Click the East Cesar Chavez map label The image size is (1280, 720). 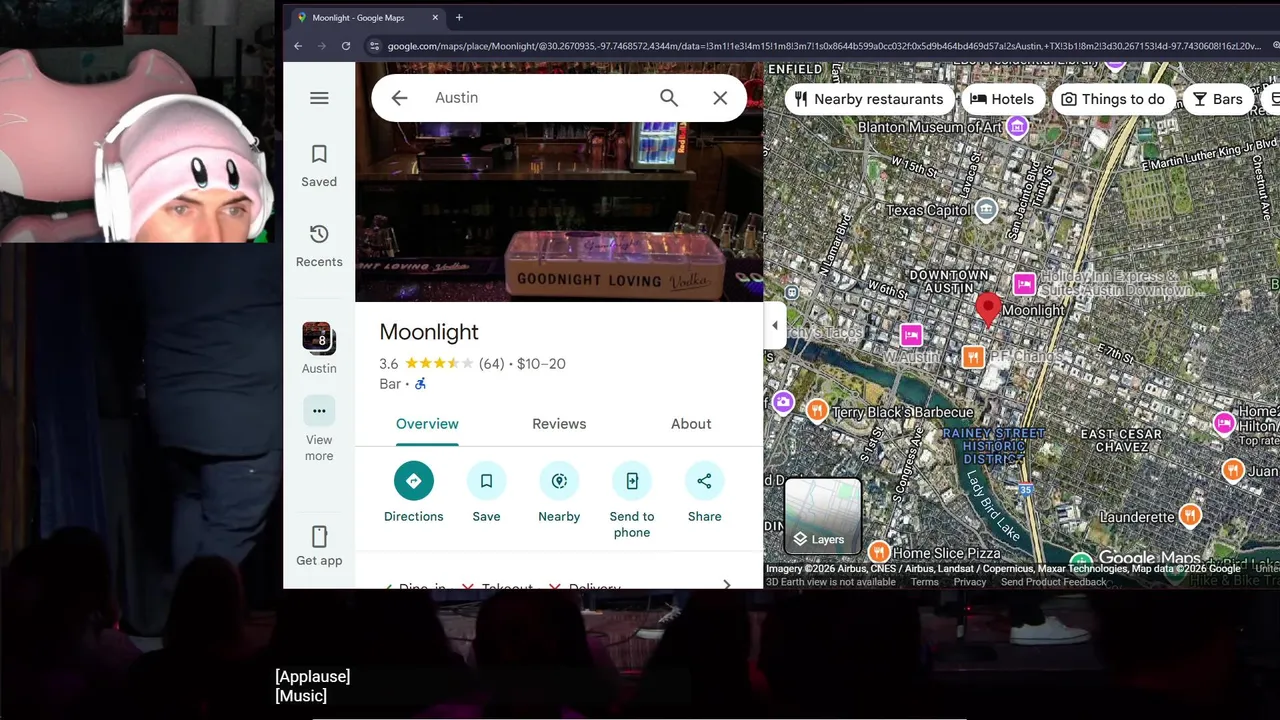click(1122, 441)
